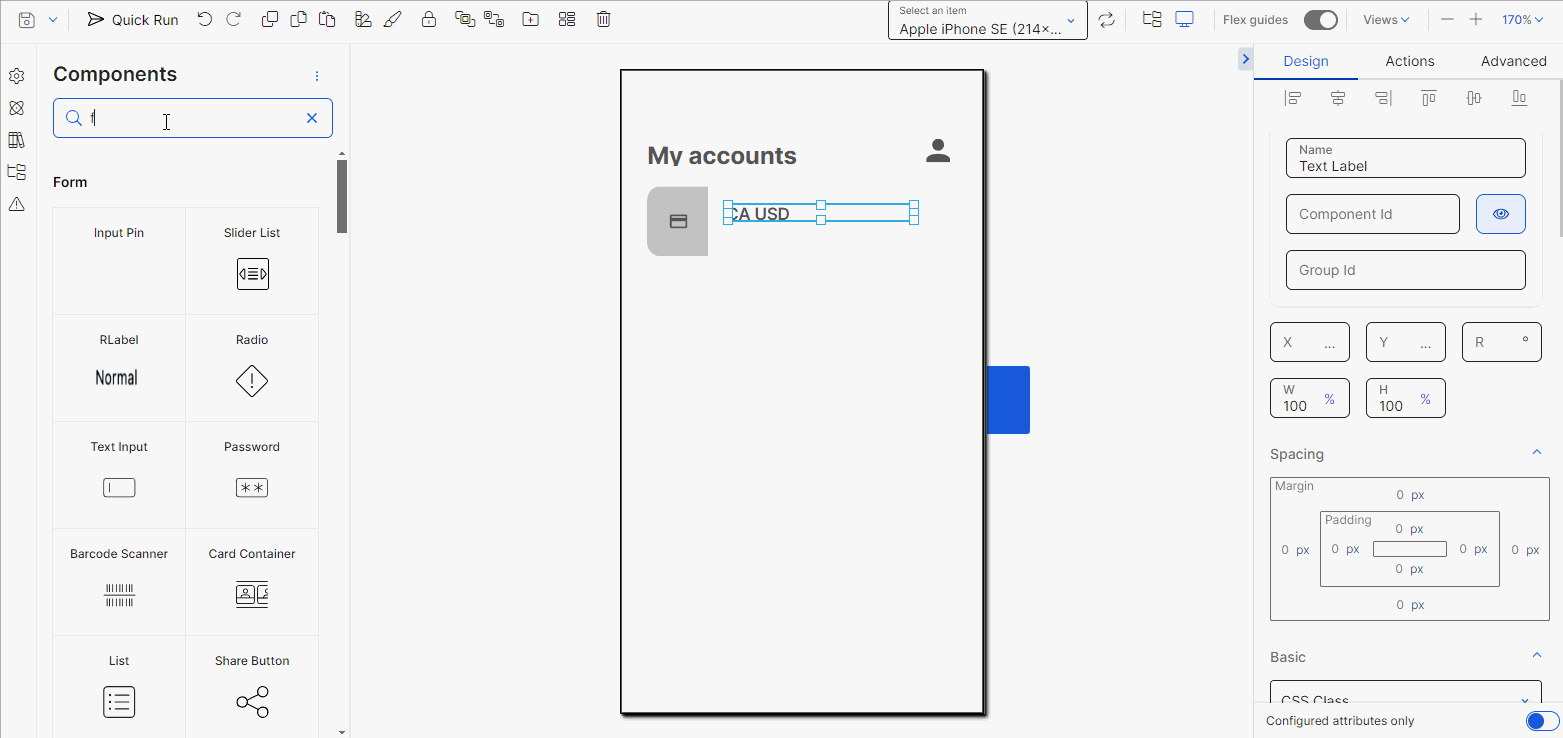This screenshot has height=738, width=1563.
Task: Open the device selector dropdown 'Apple iPhone SE'
Action: [986, 20]
